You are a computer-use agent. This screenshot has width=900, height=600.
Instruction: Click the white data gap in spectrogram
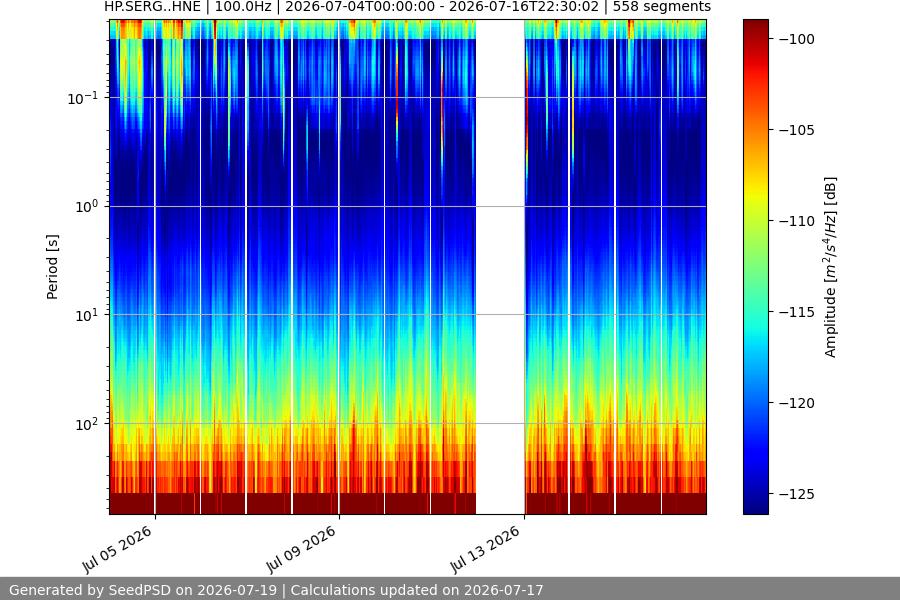click(500, 267)
